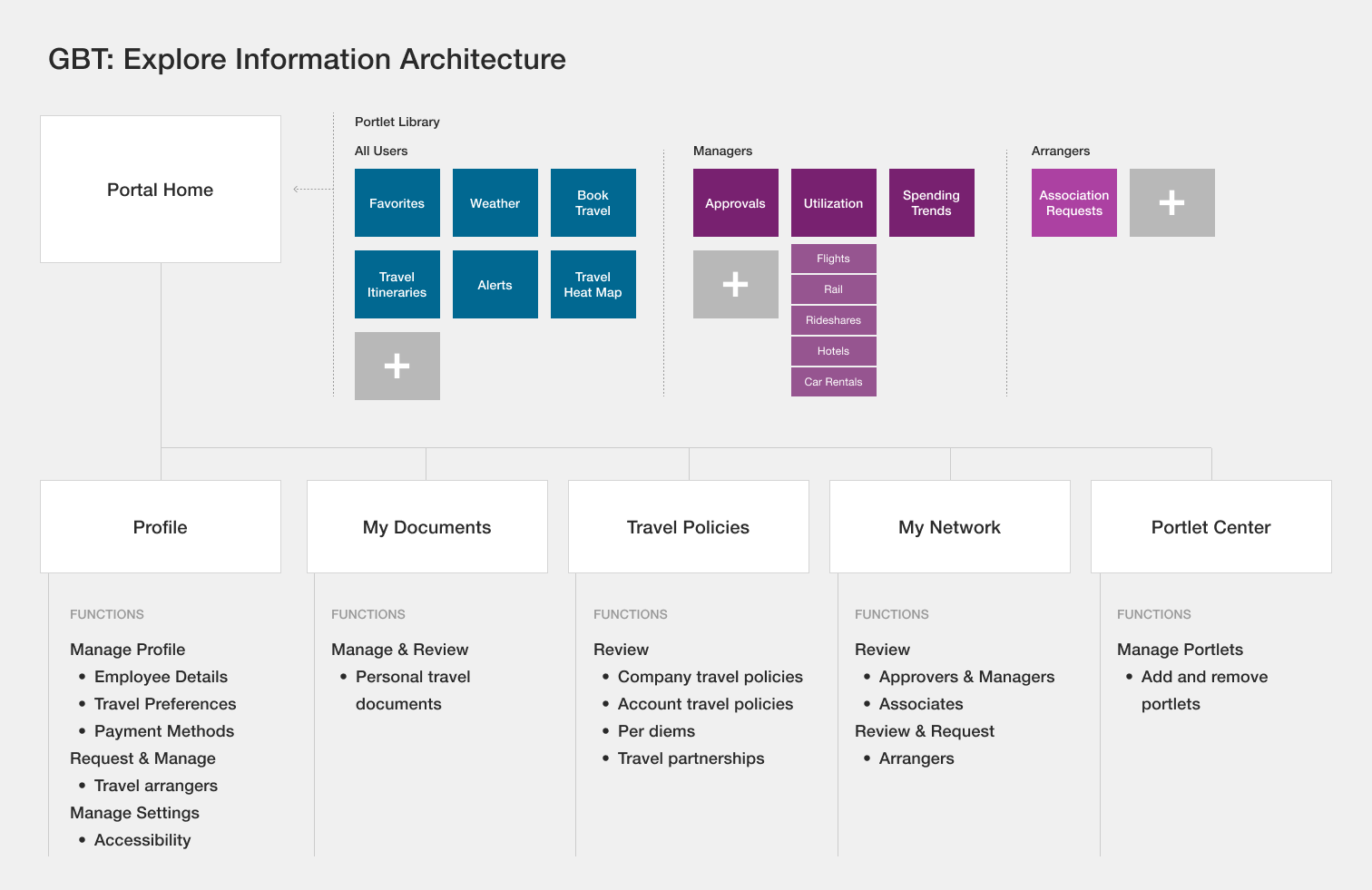
Task: Click the page title 'GBT: Explore Information Architecture'
Action: pos(307,60)
